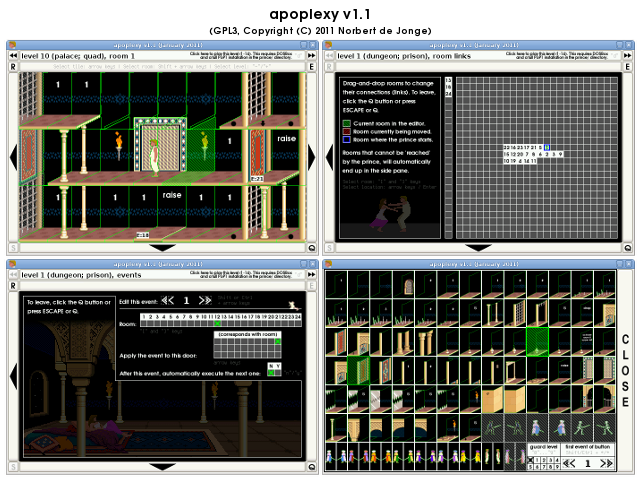The image size is (640, 480).
Task: Select N for auto-execute next event
Action: click(271, 373)
